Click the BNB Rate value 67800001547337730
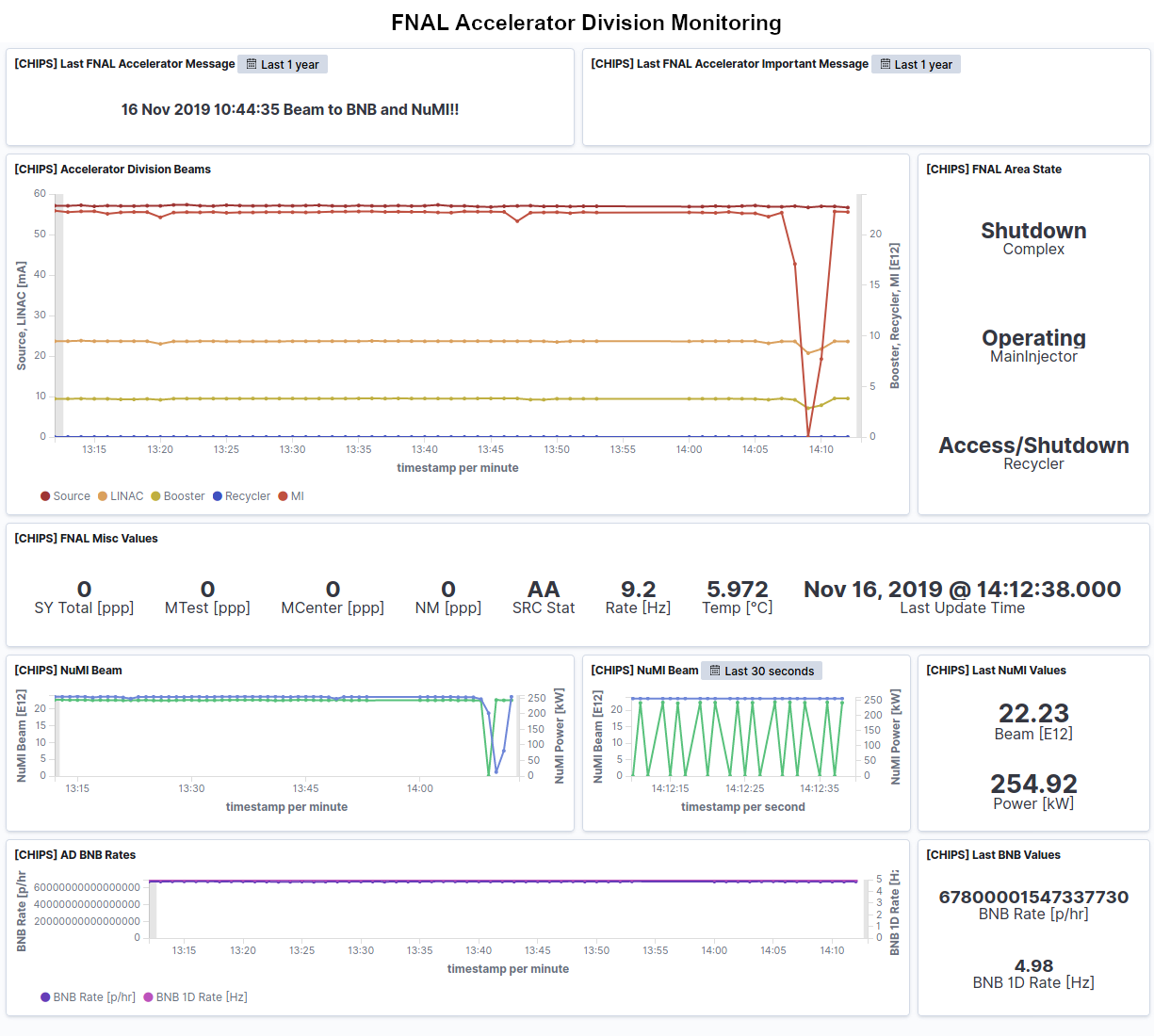The image size is (1154, 1036). point(1033,898)
